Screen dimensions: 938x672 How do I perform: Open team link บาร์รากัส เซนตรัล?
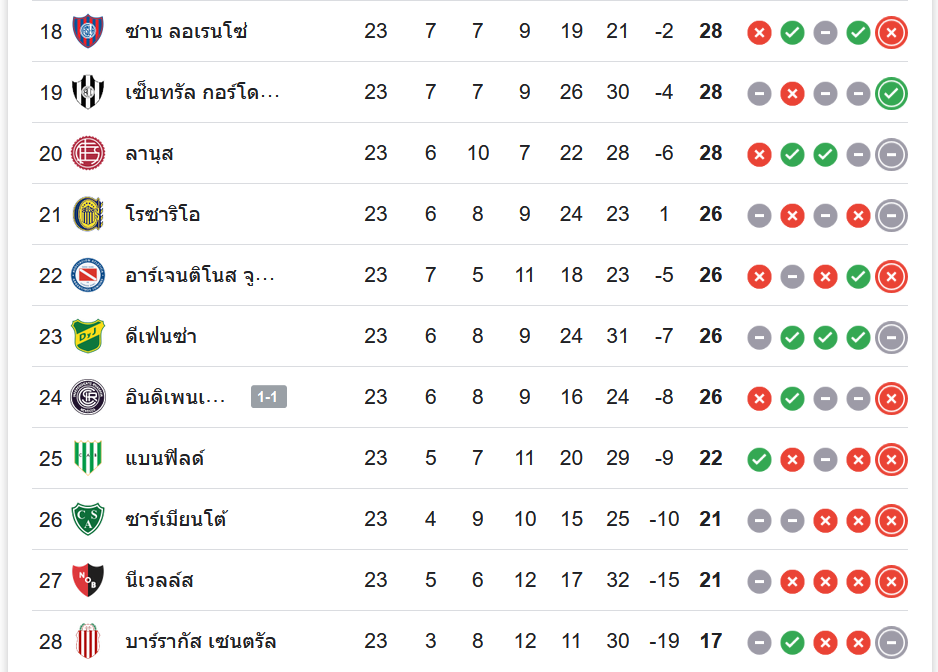click(x=201, y=642)
